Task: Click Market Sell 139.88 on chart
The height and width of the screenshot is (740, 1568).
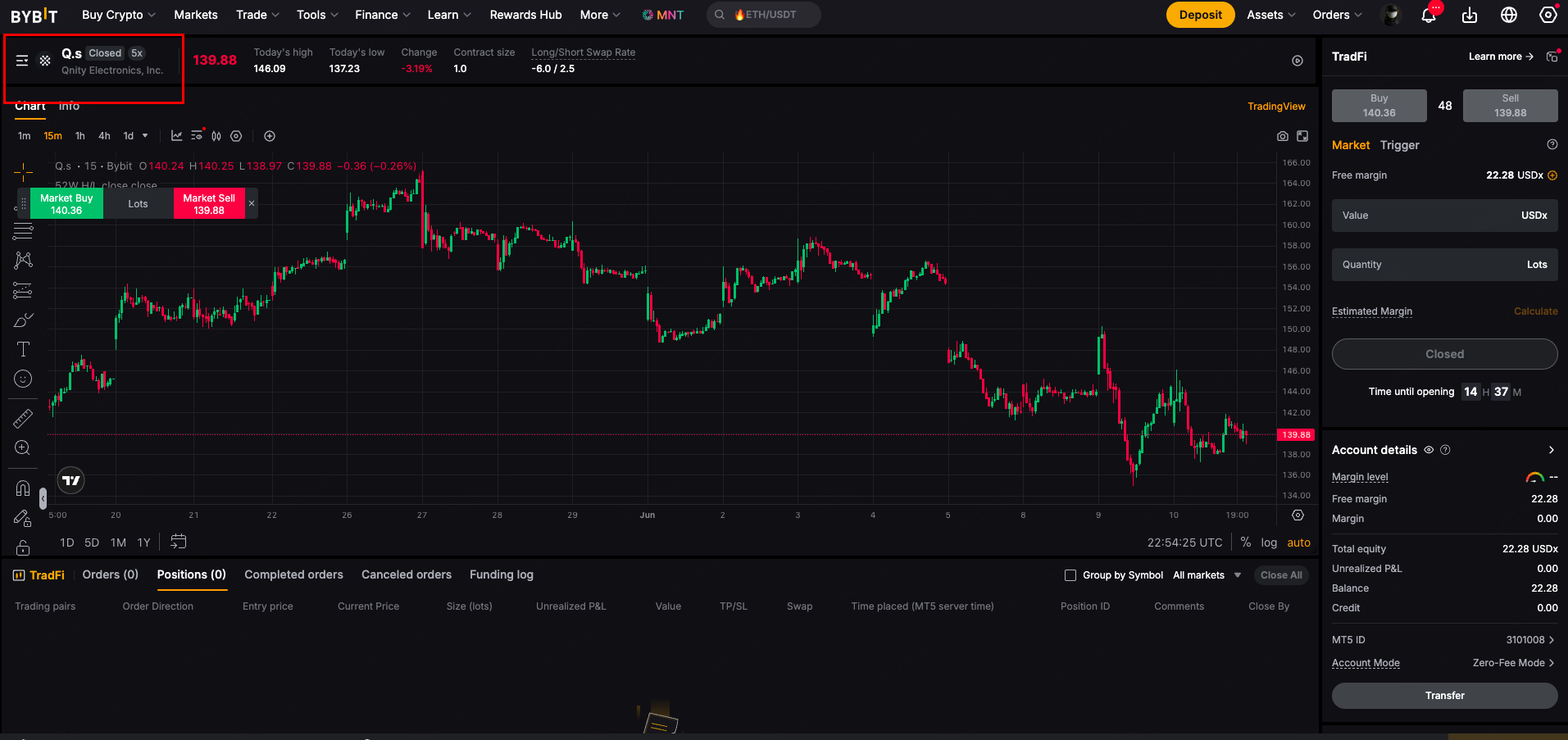Action: click(x=209, y=204)
